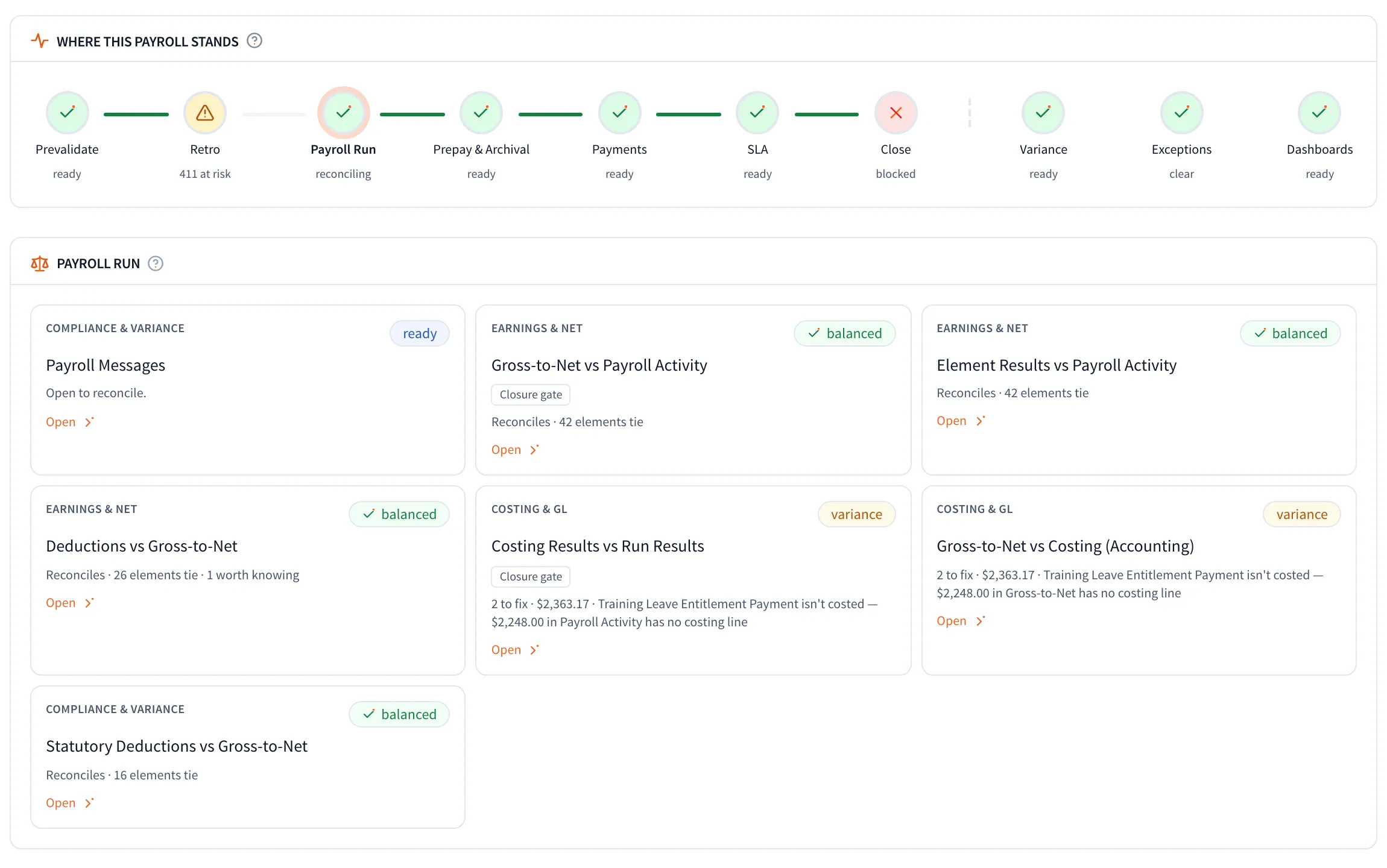Click the Exceptions stage checkmark icon

[x=1181, y=113]
